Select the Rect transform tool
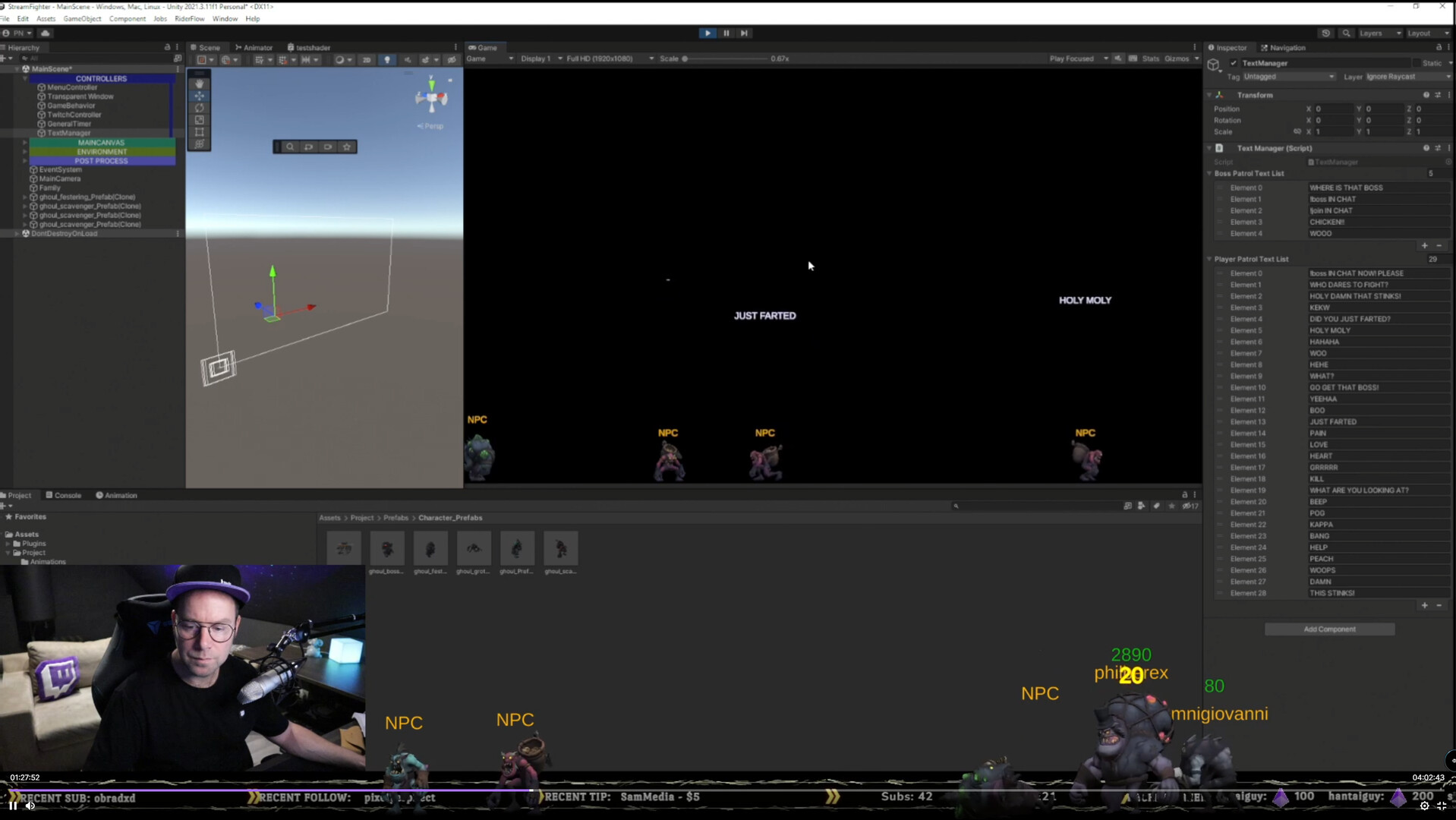This screenshot has height=820, width=1456. click(199, 132)
